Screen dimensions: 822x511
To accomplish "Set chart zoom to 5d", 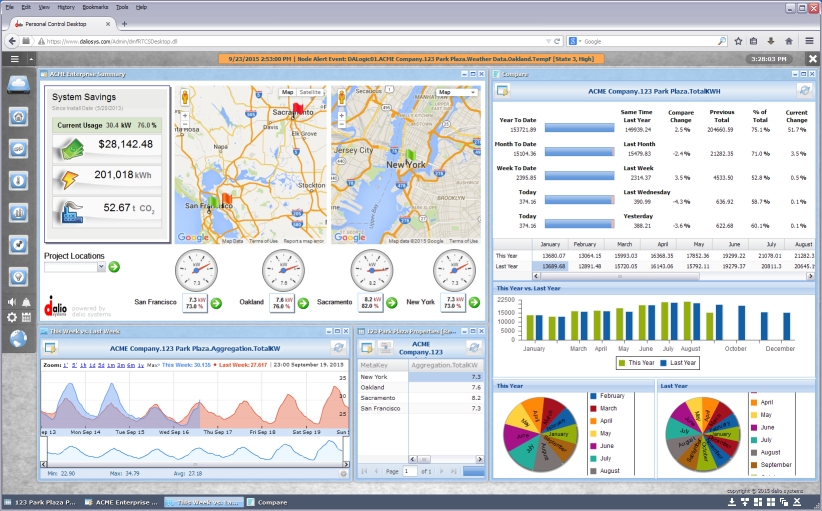I will [x=101, y=365].
